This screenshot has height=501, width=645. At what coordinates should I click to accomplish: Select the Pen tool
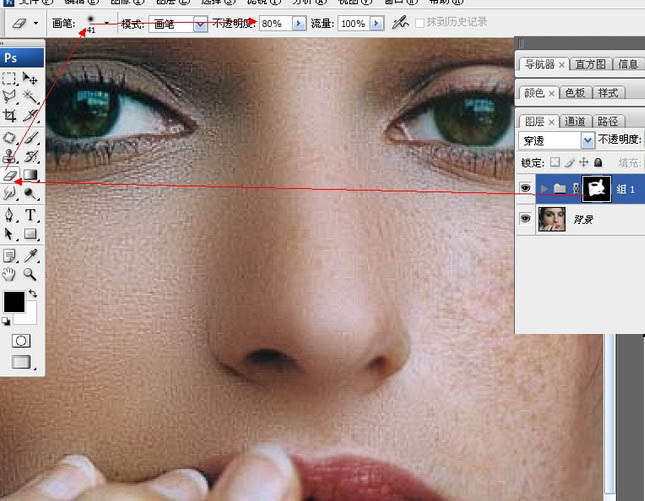pos(9,215)
